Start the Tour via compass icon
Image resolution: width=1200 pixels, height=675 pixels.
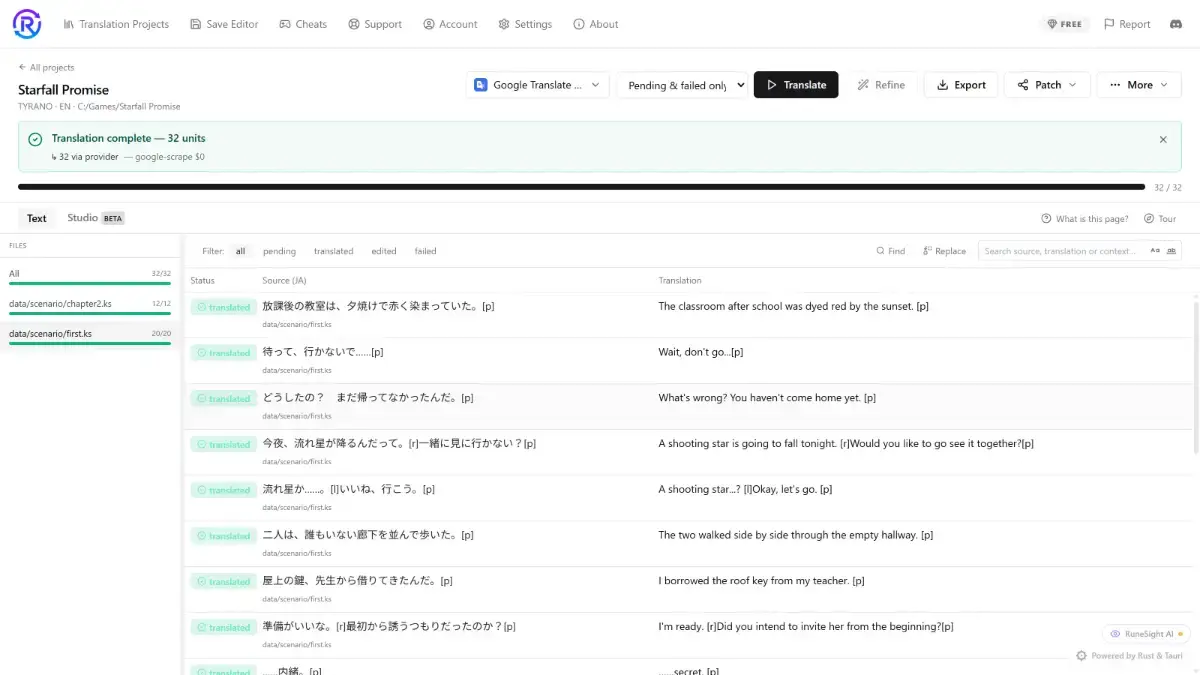pyautogui.click(x=1149, y=219)
